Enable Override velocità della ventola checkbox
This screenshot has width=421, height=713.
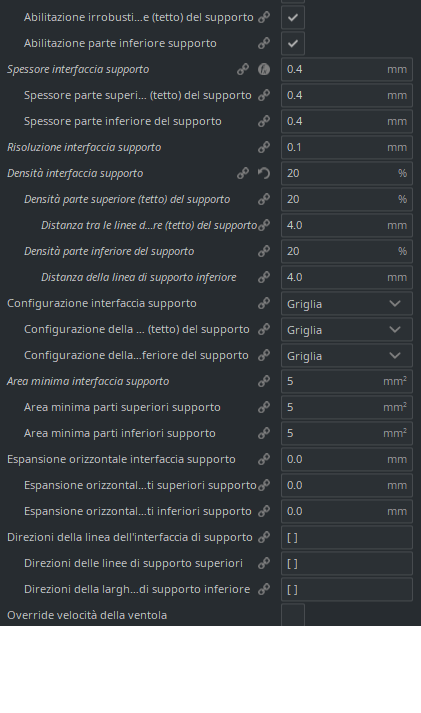tap(293, 615)
